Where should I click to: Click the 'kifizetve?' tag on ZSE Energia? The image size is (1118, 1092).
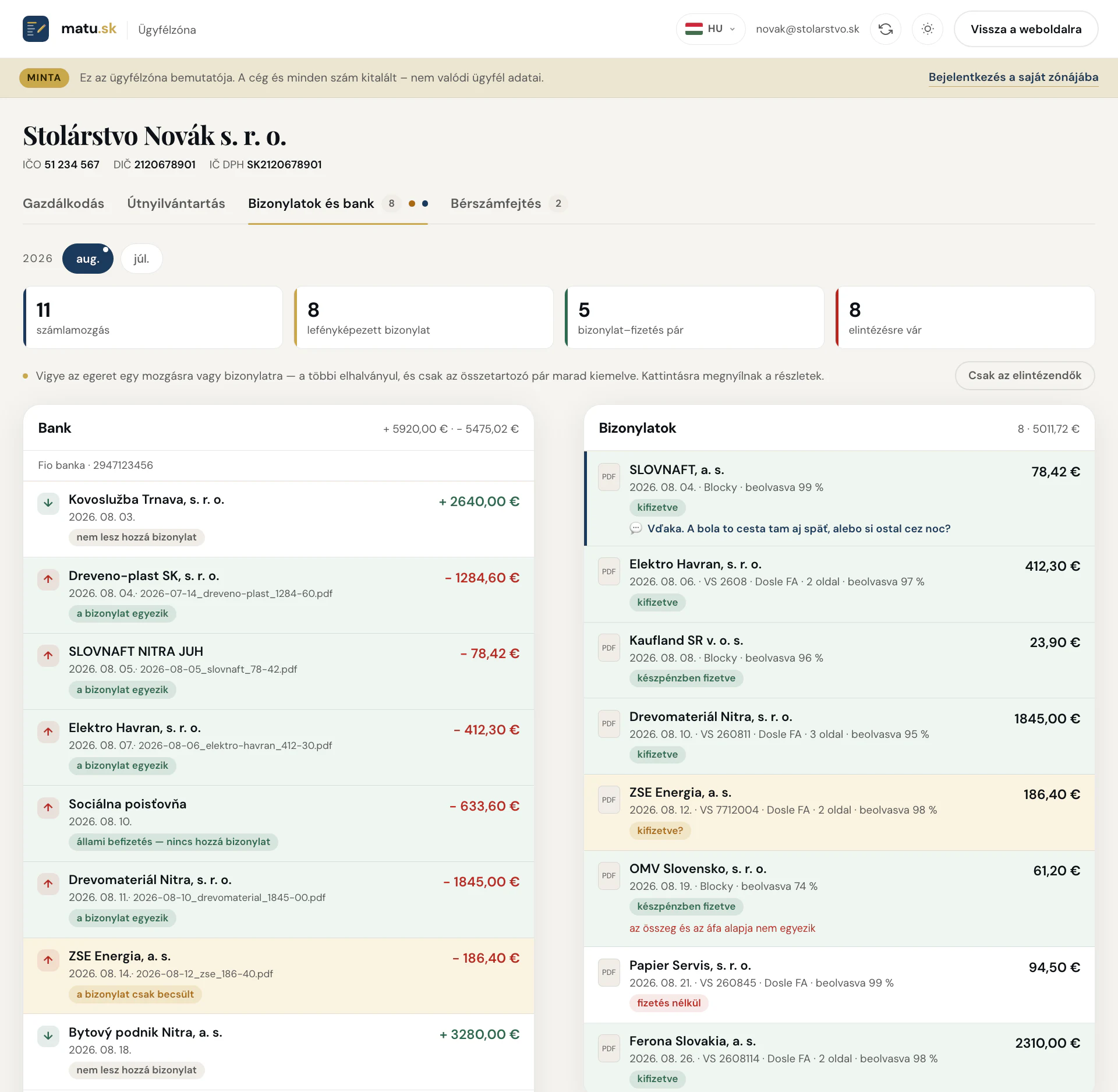tap(660, 831)
